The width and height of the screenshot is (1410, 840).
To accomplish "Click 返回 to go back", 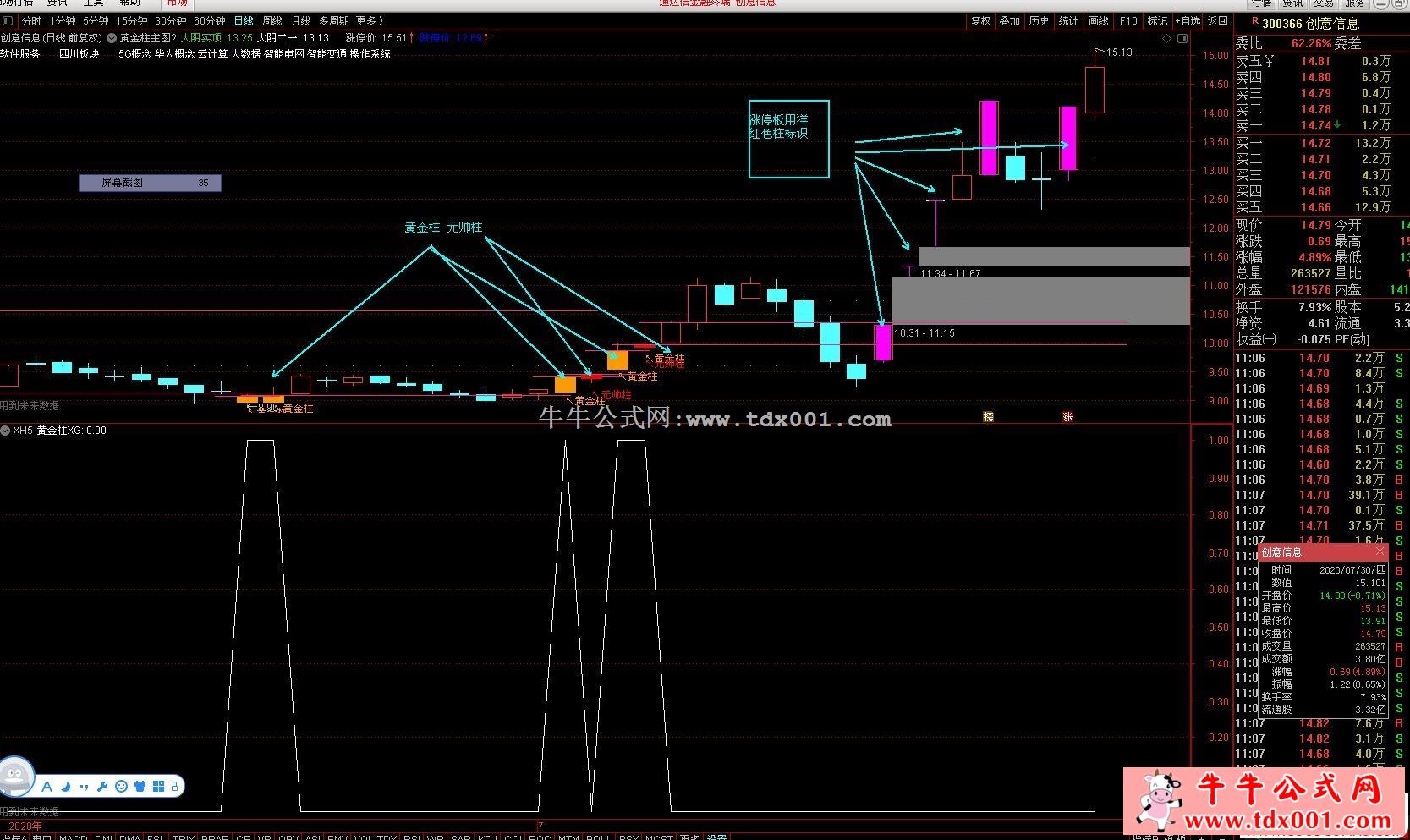I will [x=1218, y=21].
